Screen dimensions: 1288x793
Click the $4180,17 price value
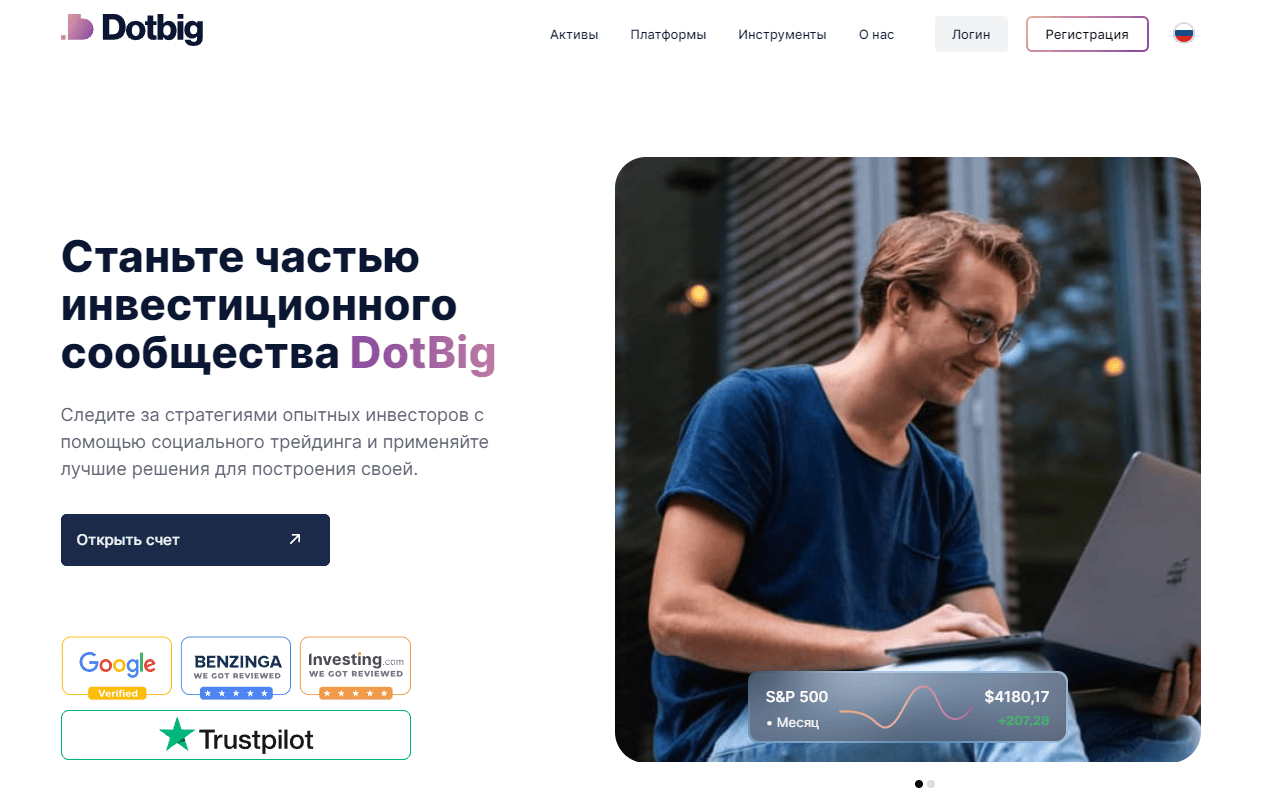point(1016,697)
